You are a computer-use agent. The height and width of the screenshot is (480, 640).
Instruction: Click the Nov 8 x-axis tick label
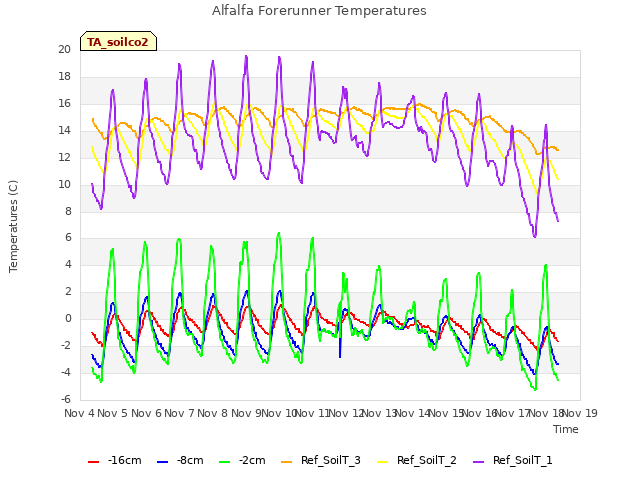click(x=213, y=413)
